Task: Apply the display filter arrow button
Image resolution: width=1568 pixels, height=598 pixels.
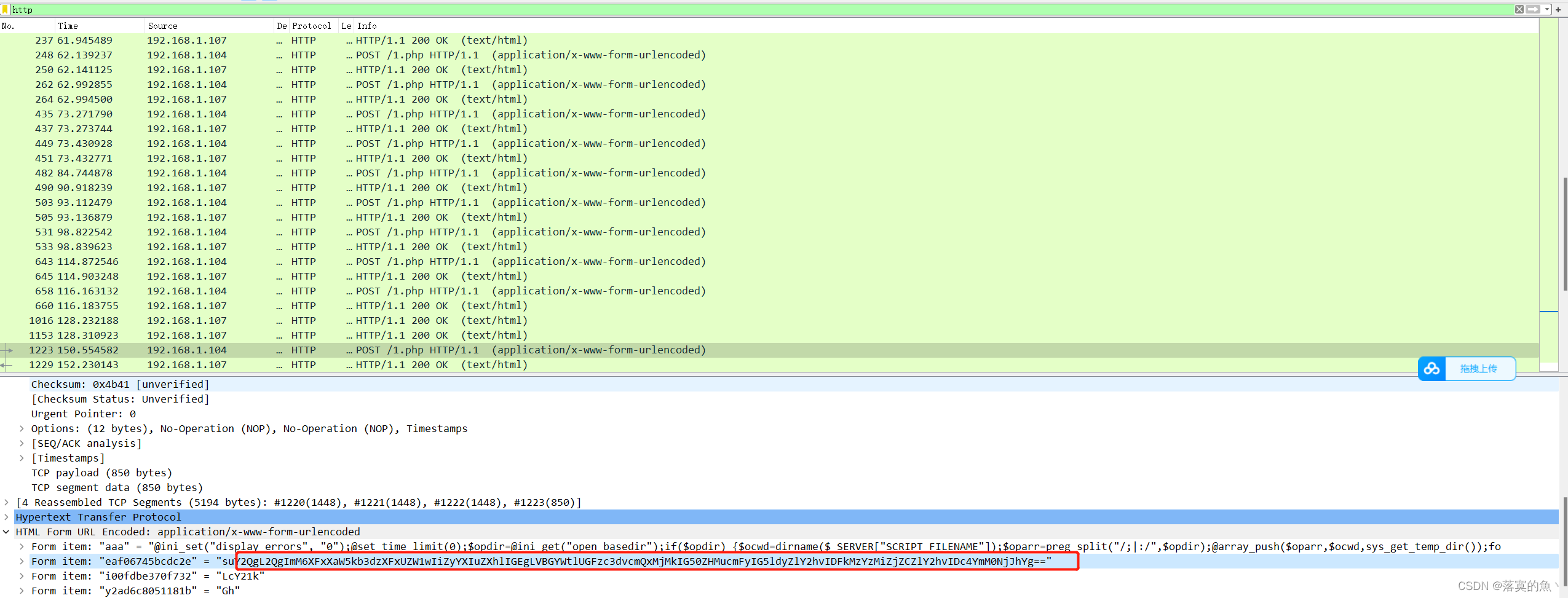Action: [x=1533, y=9]
